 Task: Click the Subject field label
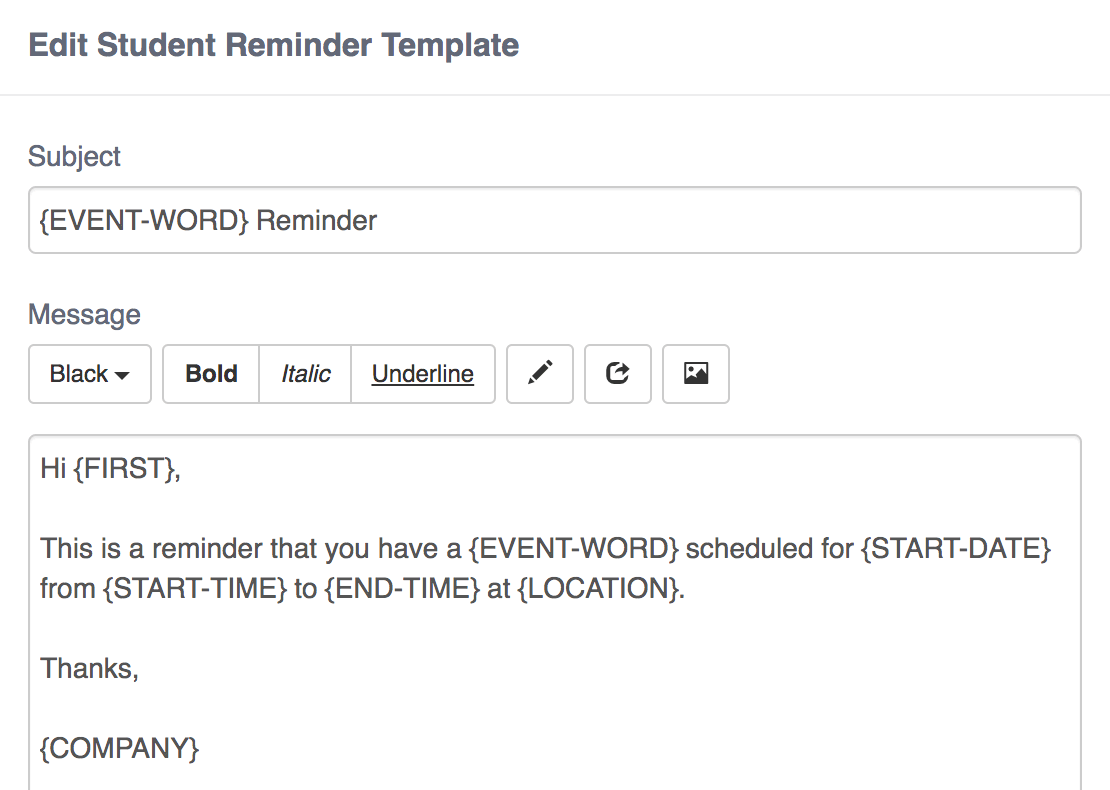tap(74, 156)
